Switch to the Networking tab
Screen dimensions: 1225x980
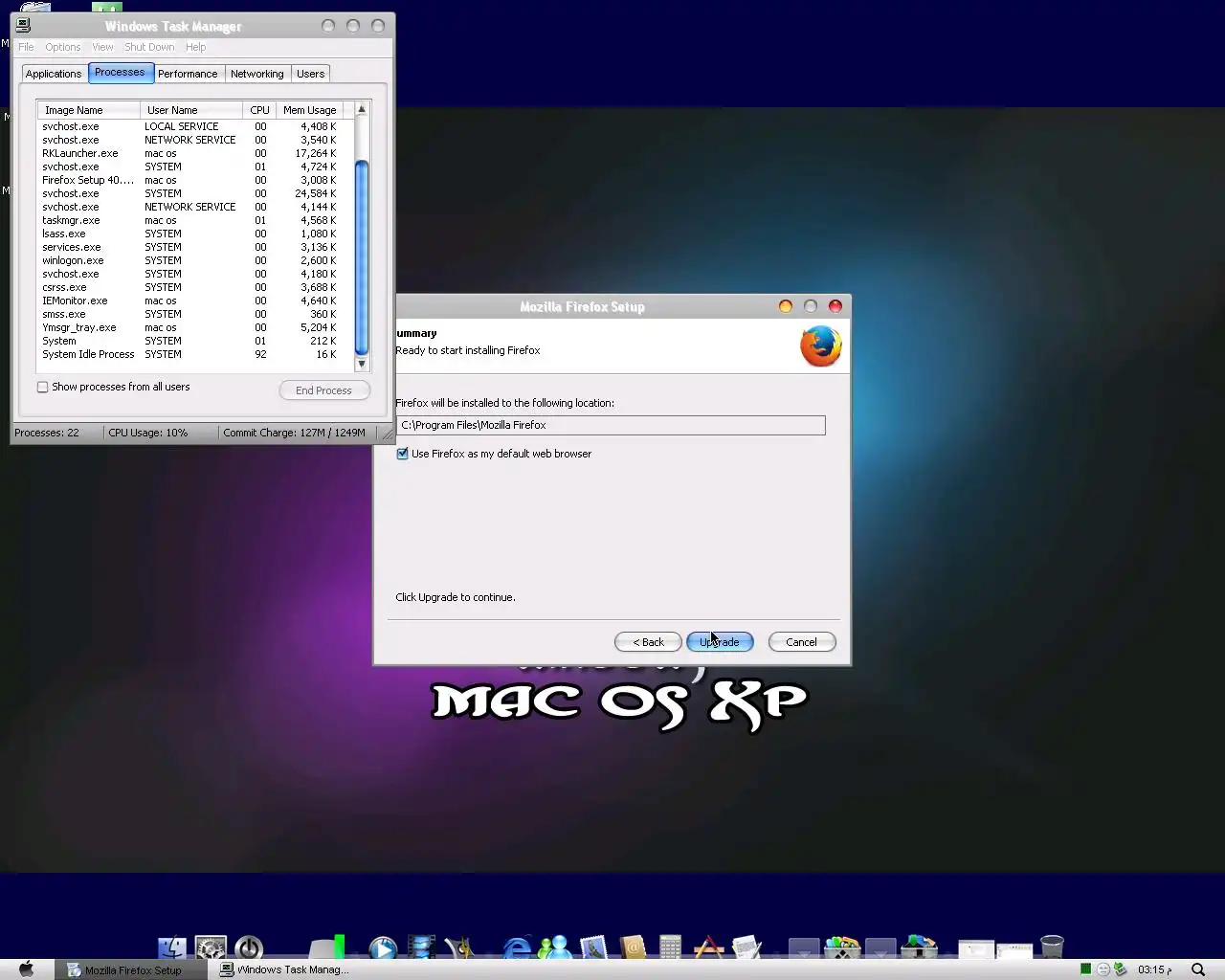click(x=256, y=74)
